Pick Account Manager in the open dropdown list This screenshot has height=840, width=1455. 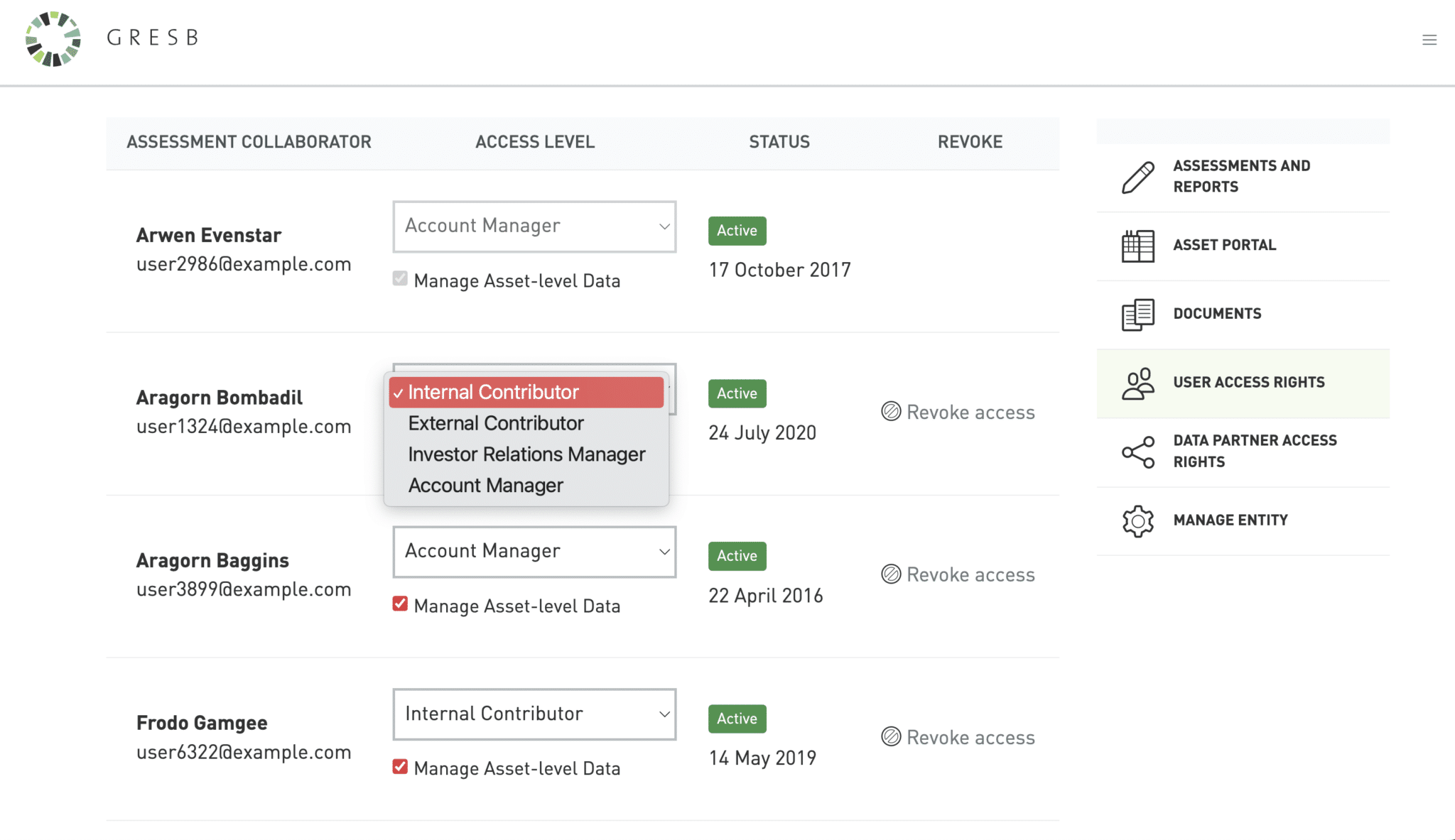coord(485,486)
